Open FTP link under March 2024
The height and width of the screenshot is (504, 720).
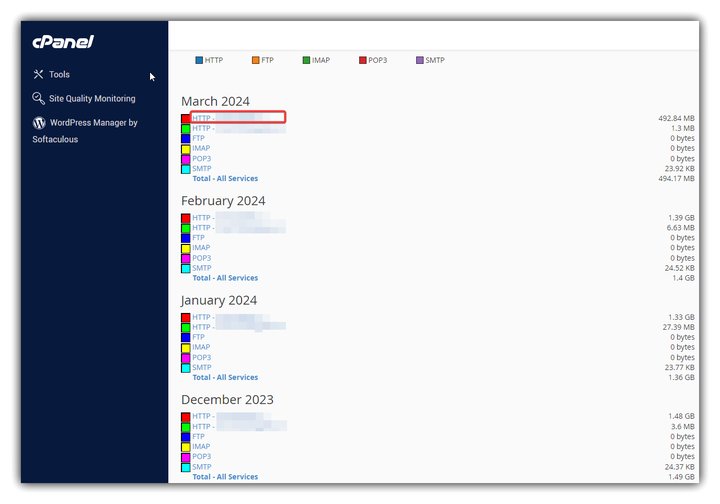click(198, 138)
